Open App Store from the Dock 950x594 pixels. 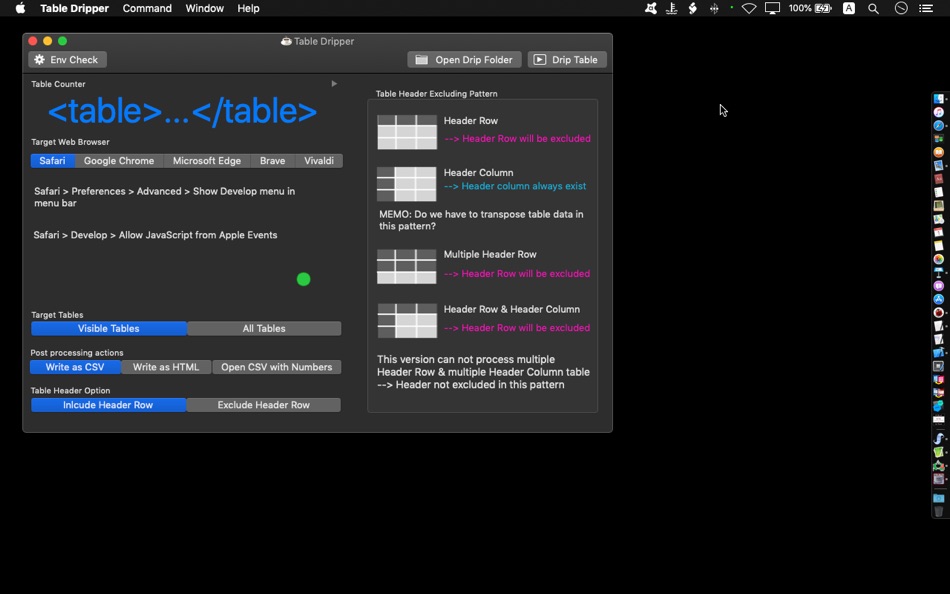pyautogui.click(x=938, y=299)
